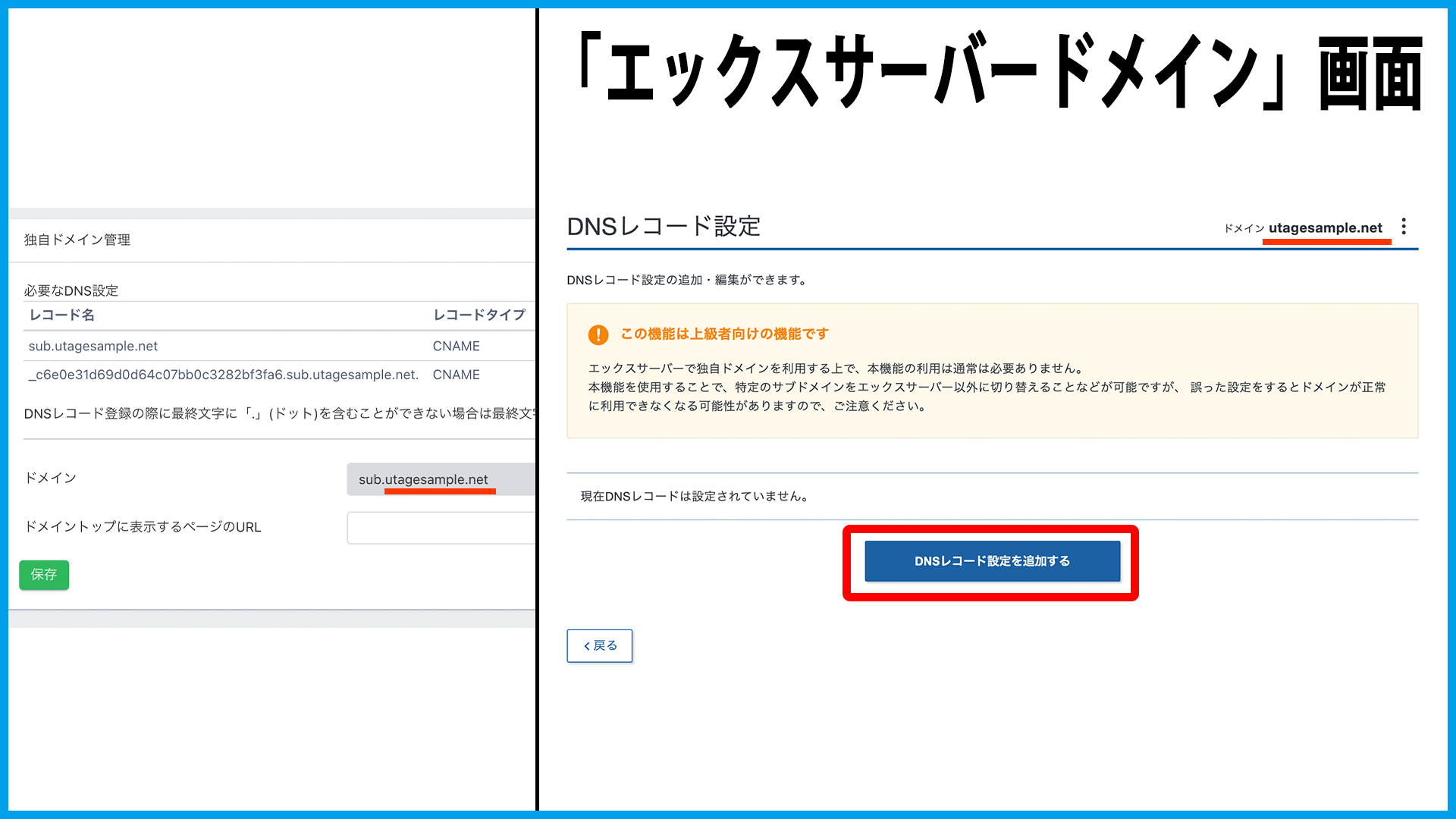Click the _c6e0e31d... CNAME record name
Screen dimensions: 1456x819
coord(223,375)
